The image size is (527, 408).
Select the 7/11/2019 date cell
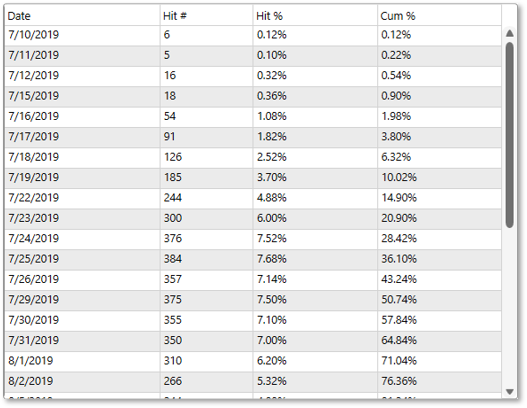[82, 55]
